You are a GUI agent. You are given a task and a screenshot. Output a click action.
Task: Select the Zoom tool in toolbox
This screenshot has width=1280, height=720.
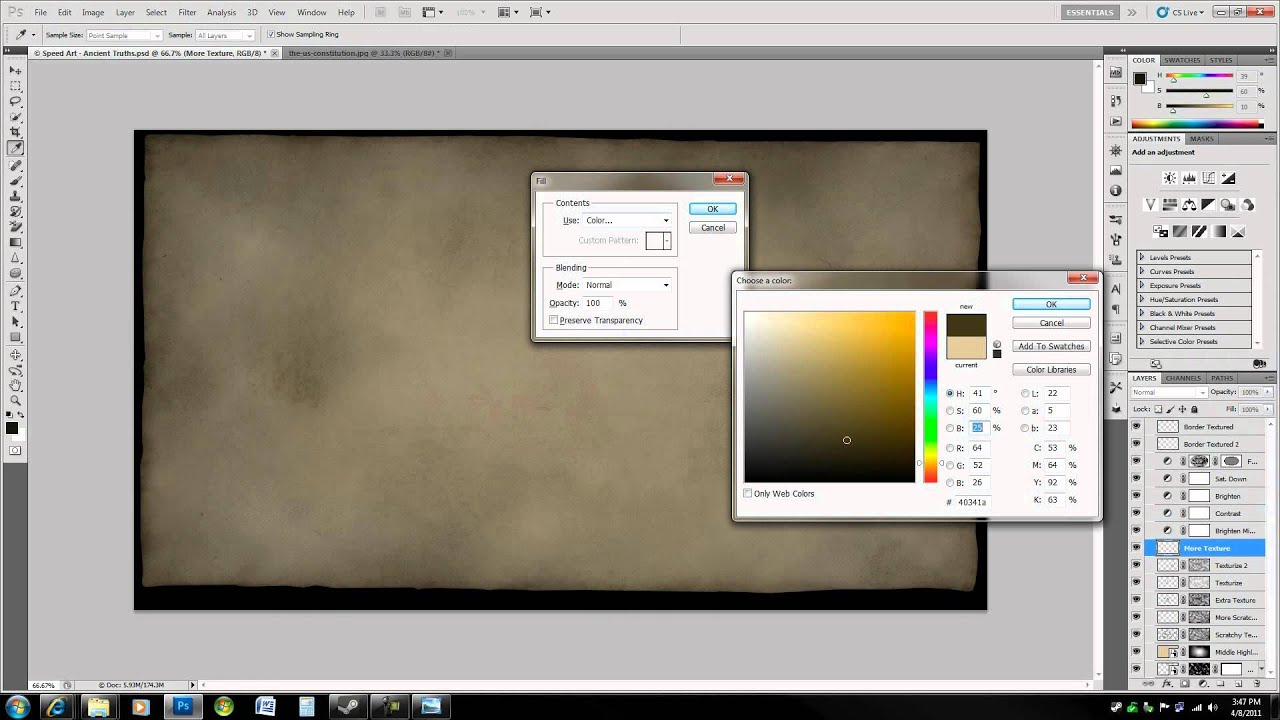coord(16,401)
